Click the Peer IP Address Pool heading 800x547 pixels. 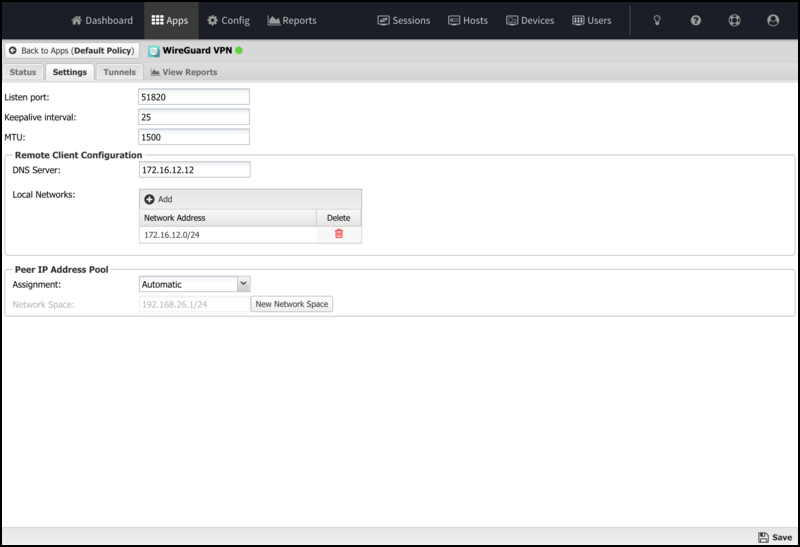62,269
